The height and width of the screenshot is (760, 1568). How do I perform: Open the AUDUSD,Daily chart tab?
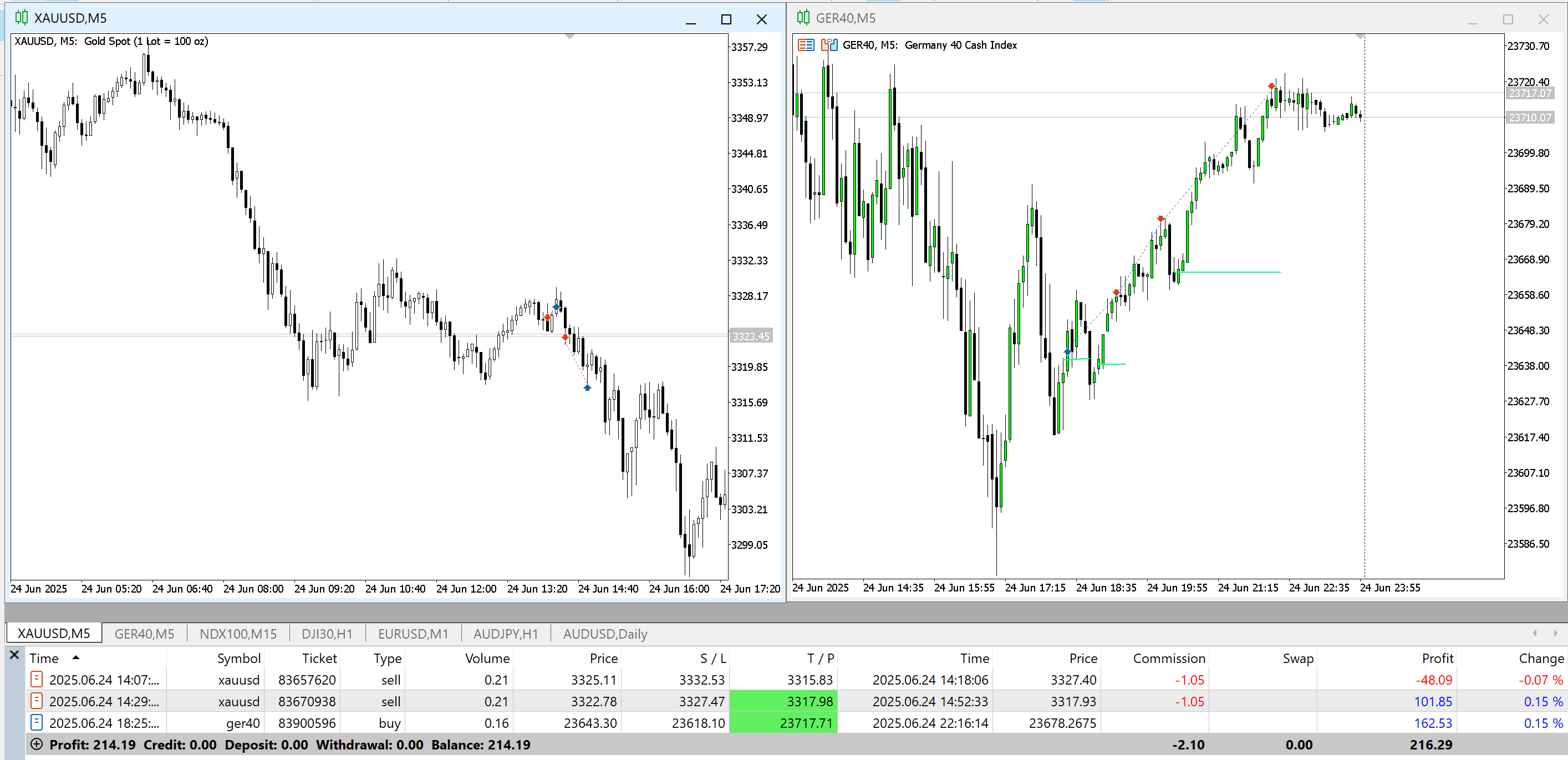tap(605, 634)
